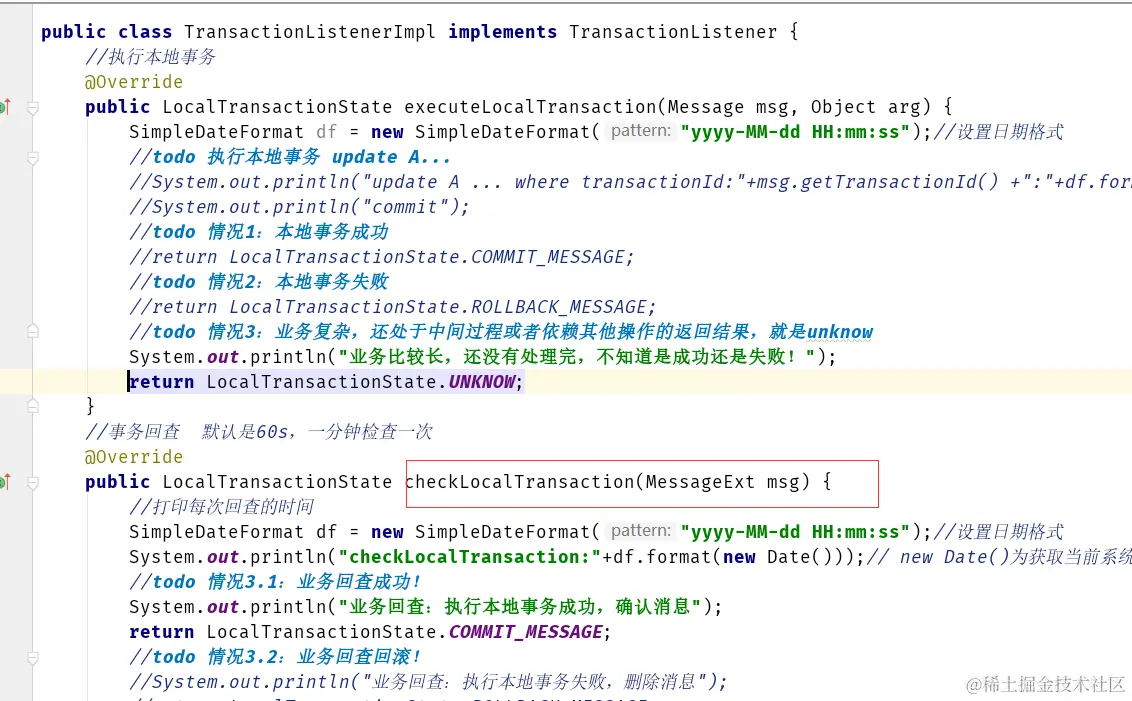Click the comment '//执行本地事务' under the class declaration
The image size is (1132, 701).
tap(150, 57)
